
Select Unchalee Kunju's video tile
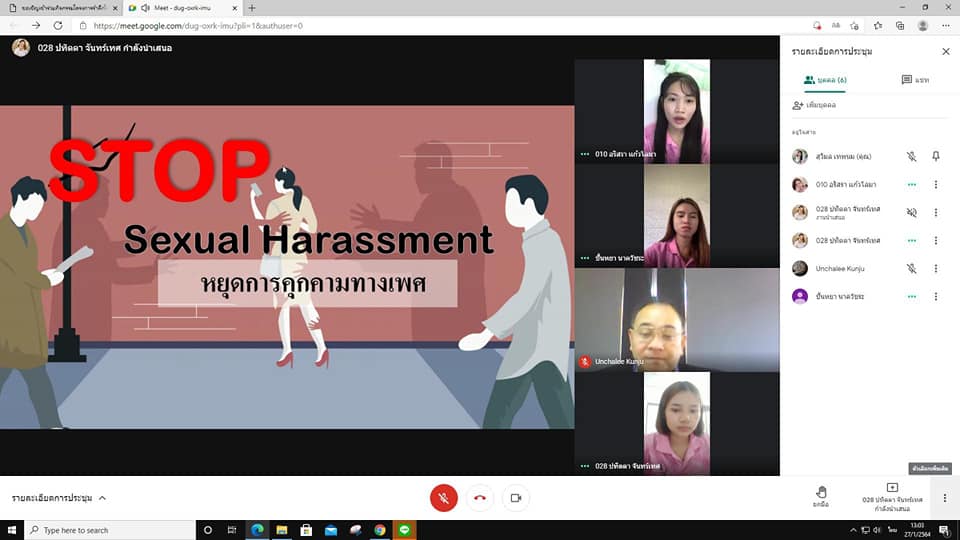click(677, 320)
